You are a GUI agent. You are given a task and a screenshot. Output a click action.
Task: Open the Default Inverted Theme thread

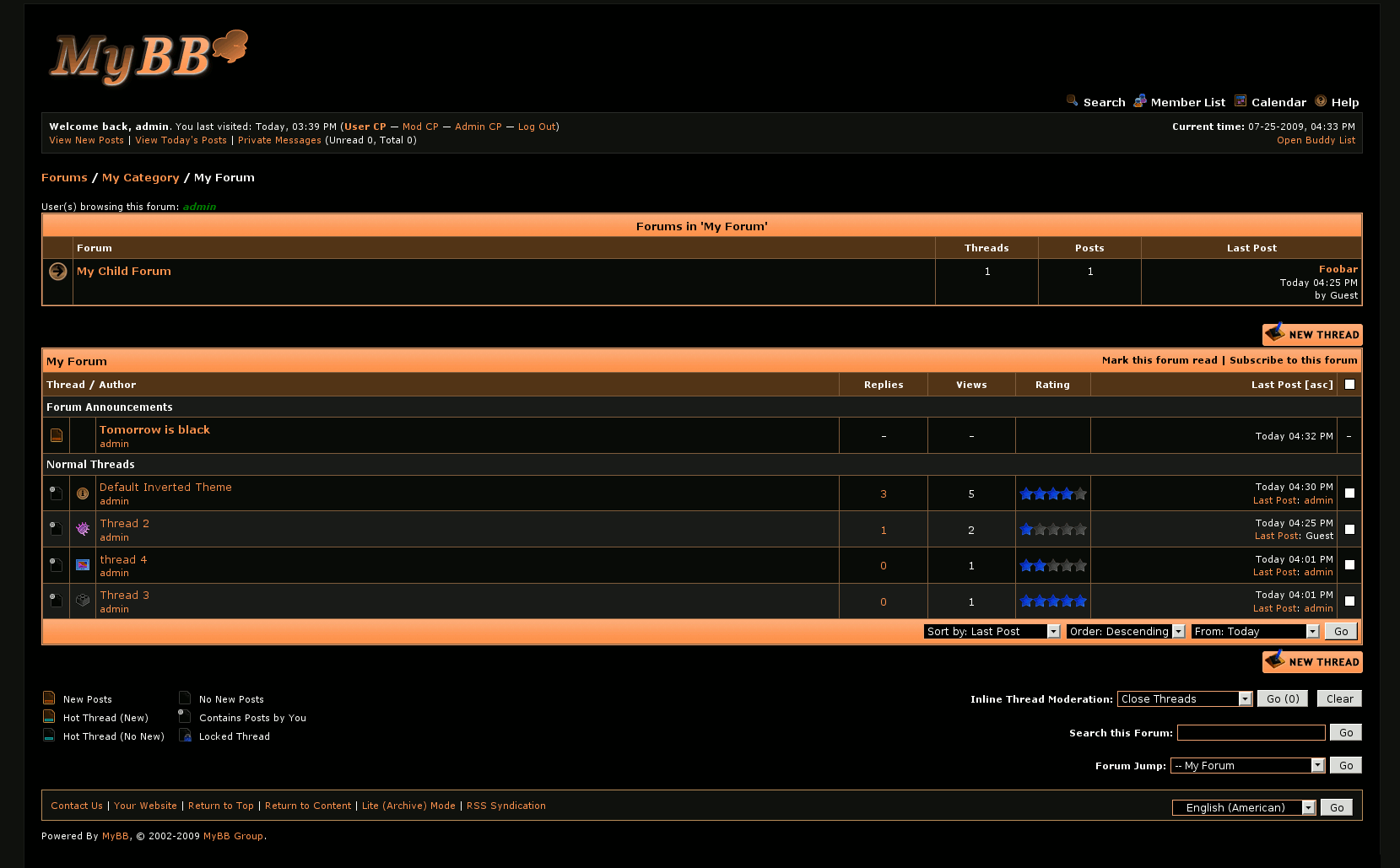point(165,488)
